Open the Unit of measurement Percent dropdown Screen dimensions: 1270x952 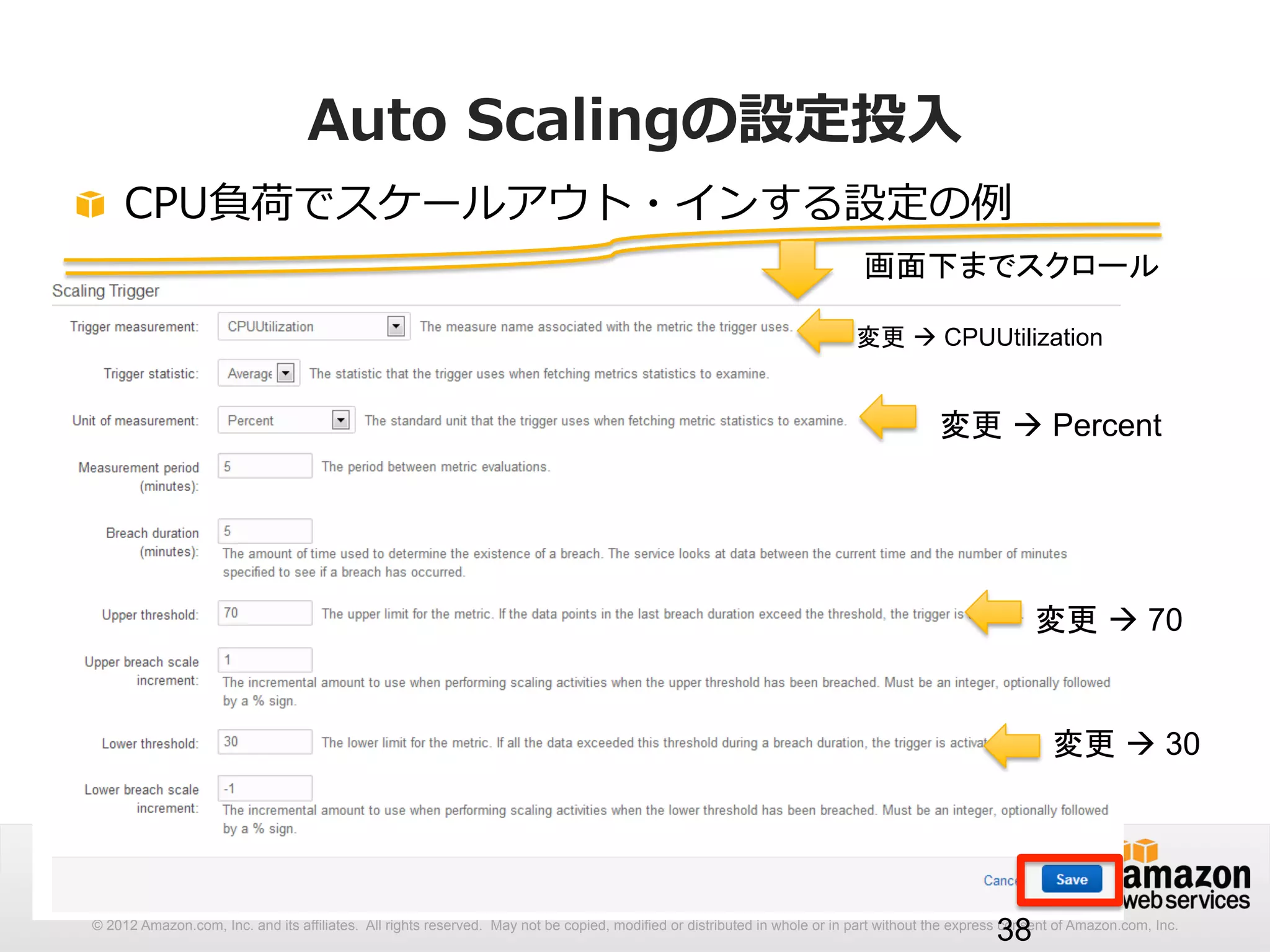286,420
